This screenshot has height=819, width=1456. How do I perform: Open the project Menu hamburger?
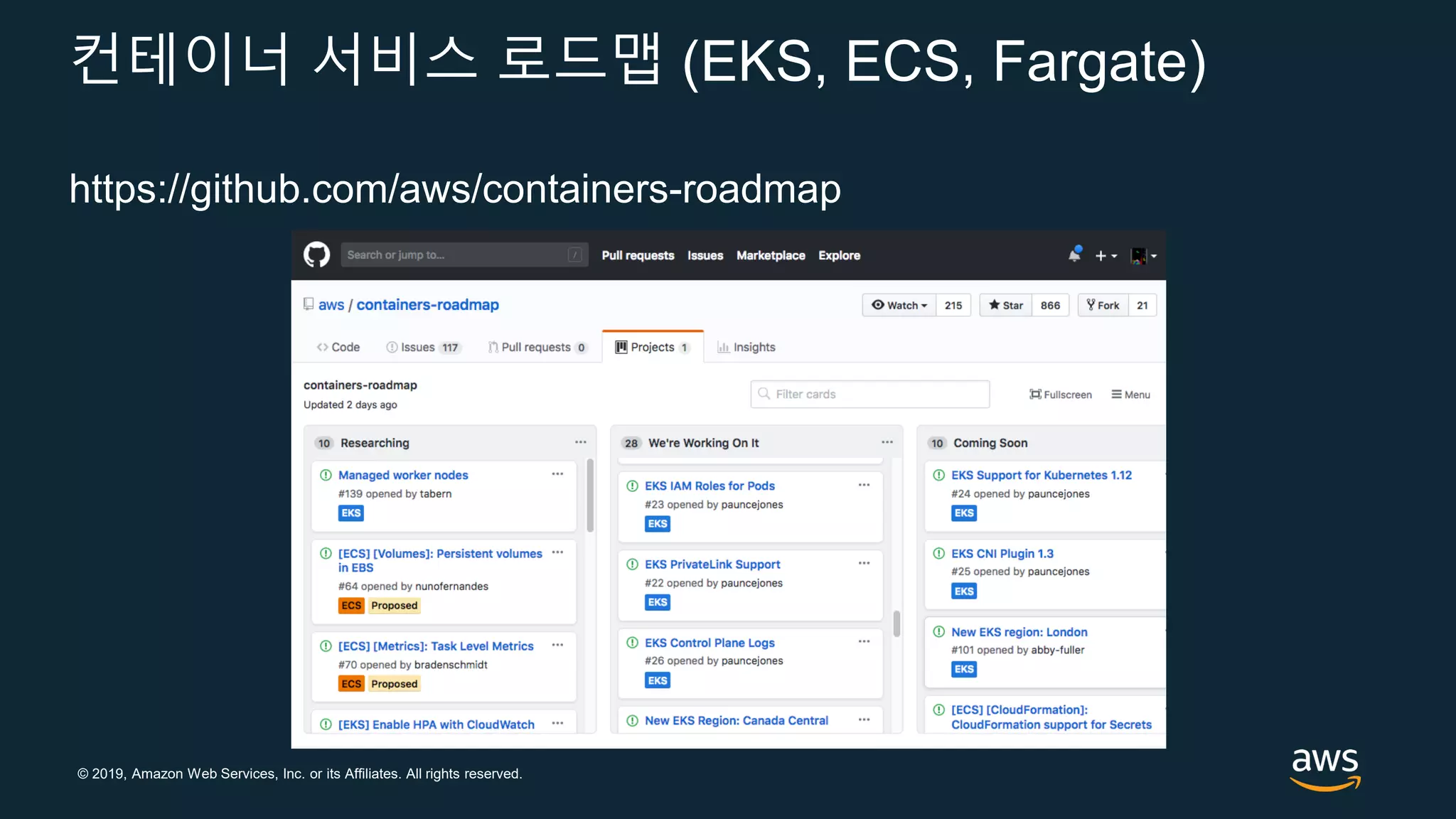point(1130,395)
